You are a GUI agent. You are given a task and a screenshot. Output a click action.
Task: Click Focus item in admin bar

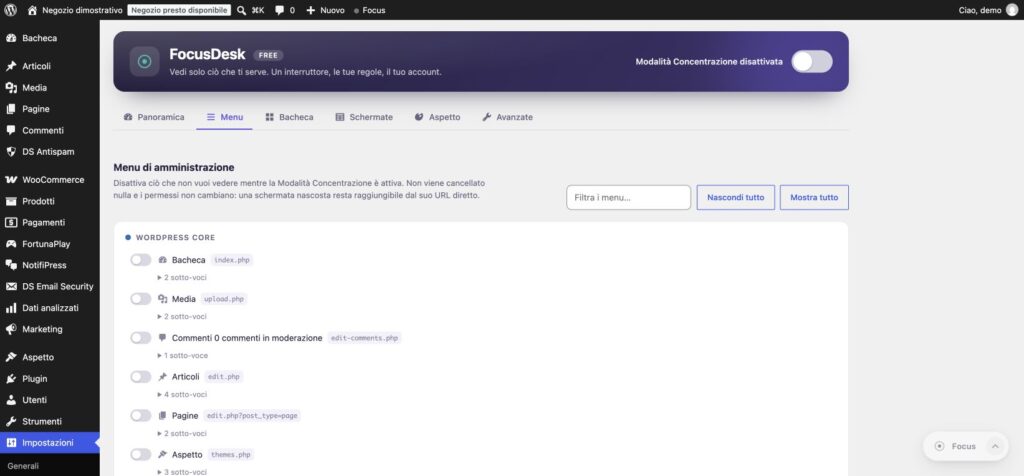point(370,10)
